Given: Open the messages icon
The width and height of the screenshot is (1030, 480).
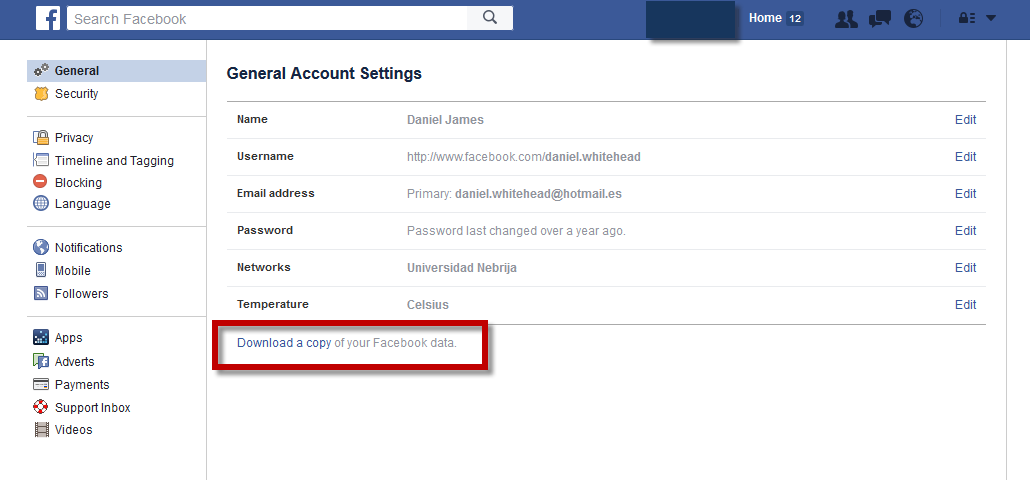Looking at the screenshot, I should point(880,18).
